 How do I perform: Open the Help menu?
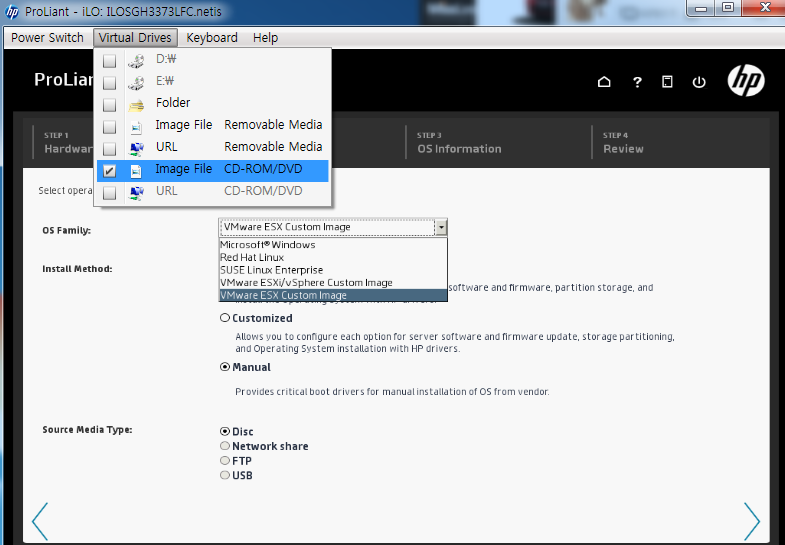[x=265, y=38]
